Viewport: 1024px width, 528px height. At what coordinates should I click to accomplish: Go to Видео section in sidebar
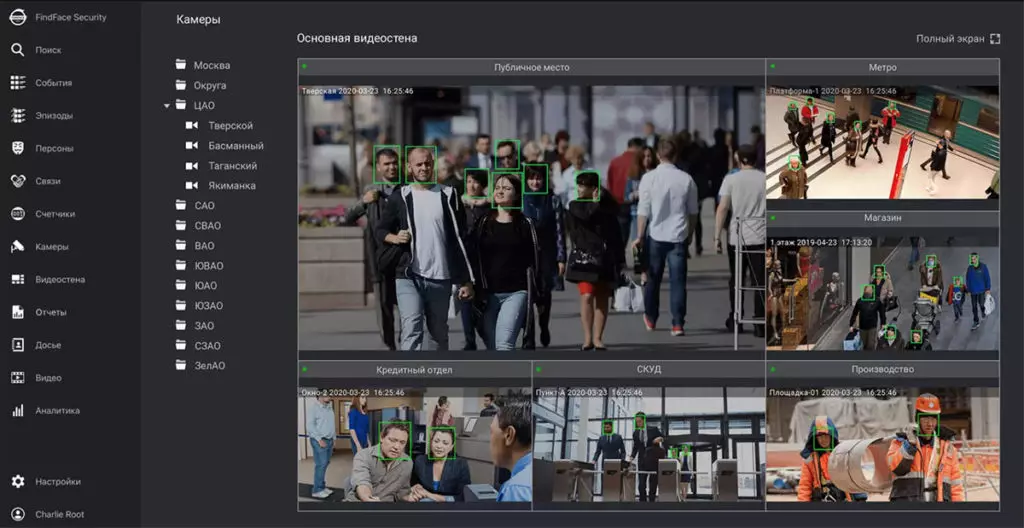click(x=47, y=378)
